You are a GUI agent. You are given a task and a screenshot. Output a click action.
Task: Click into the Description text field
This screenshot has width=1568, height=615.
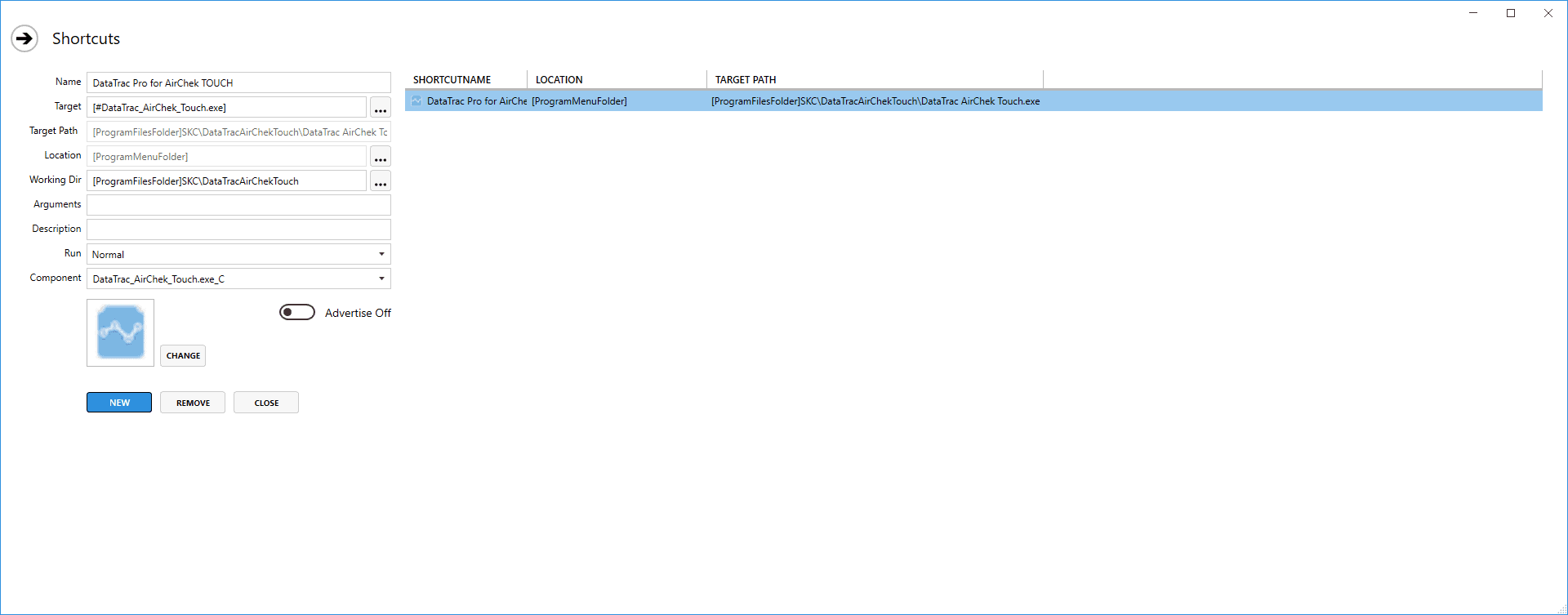[238, 230]
